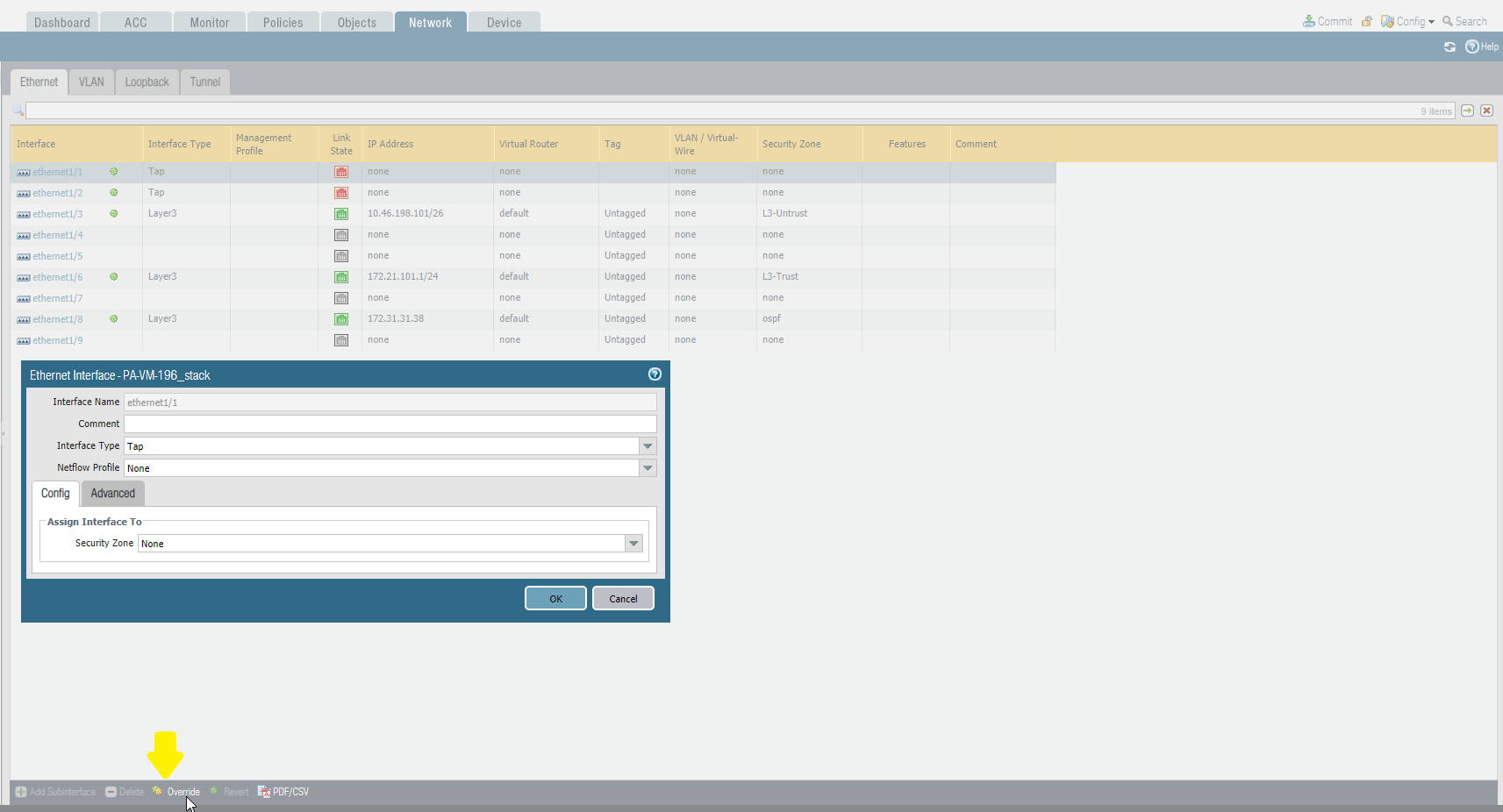Click the Override icon in bottom toolbar
The height and width of the screenshot is (812, 1503).
[x=157, y=791]
